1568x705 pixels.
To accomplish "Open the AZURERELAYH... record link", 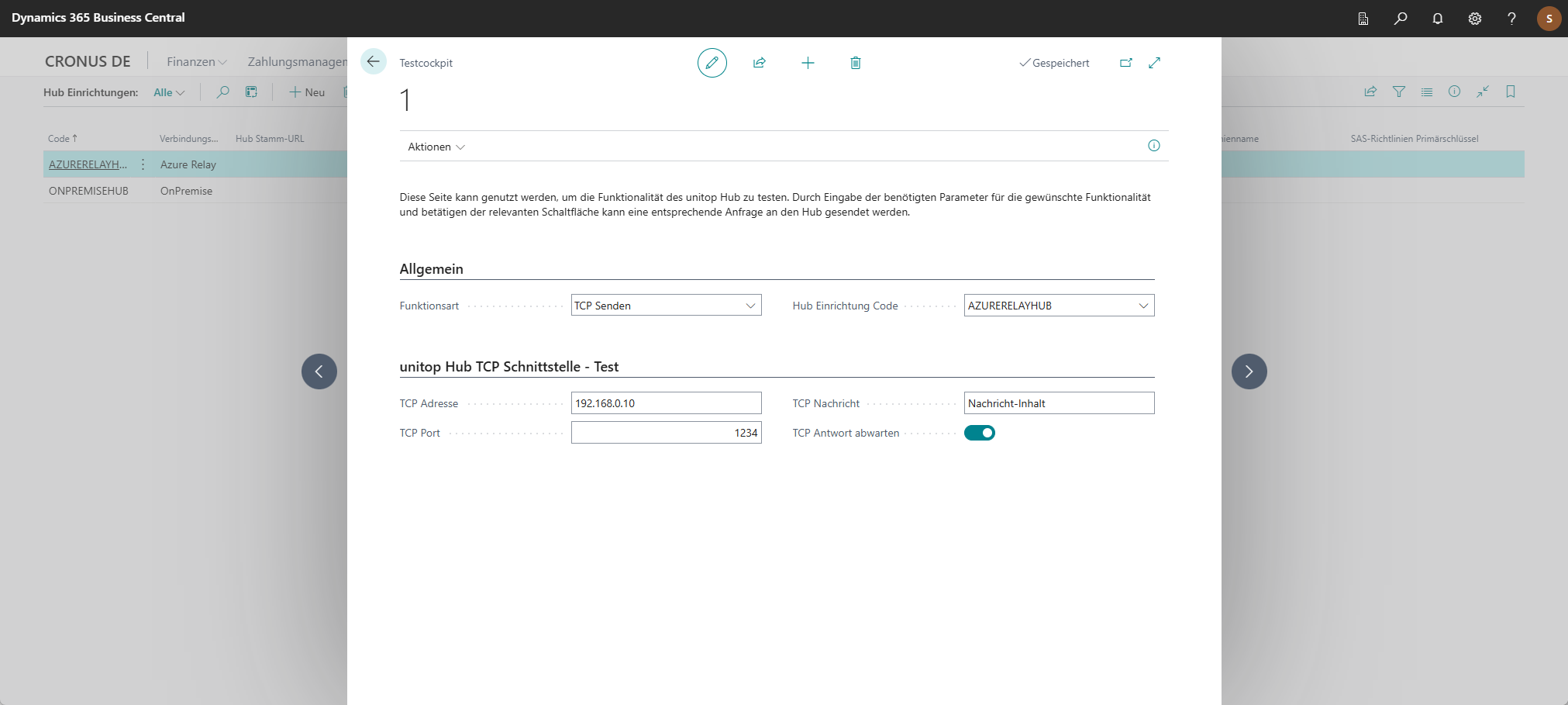I will point(88,164).
